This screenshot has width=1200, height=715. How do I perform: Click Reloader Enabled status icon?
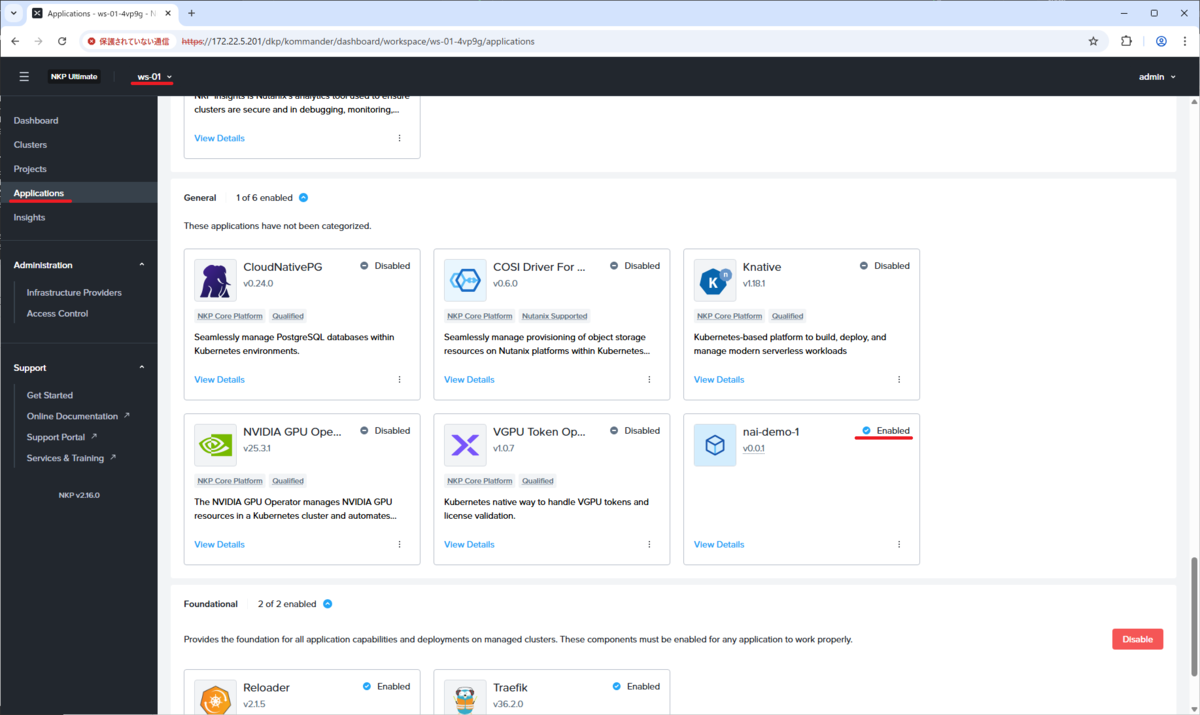coord(367,687)
